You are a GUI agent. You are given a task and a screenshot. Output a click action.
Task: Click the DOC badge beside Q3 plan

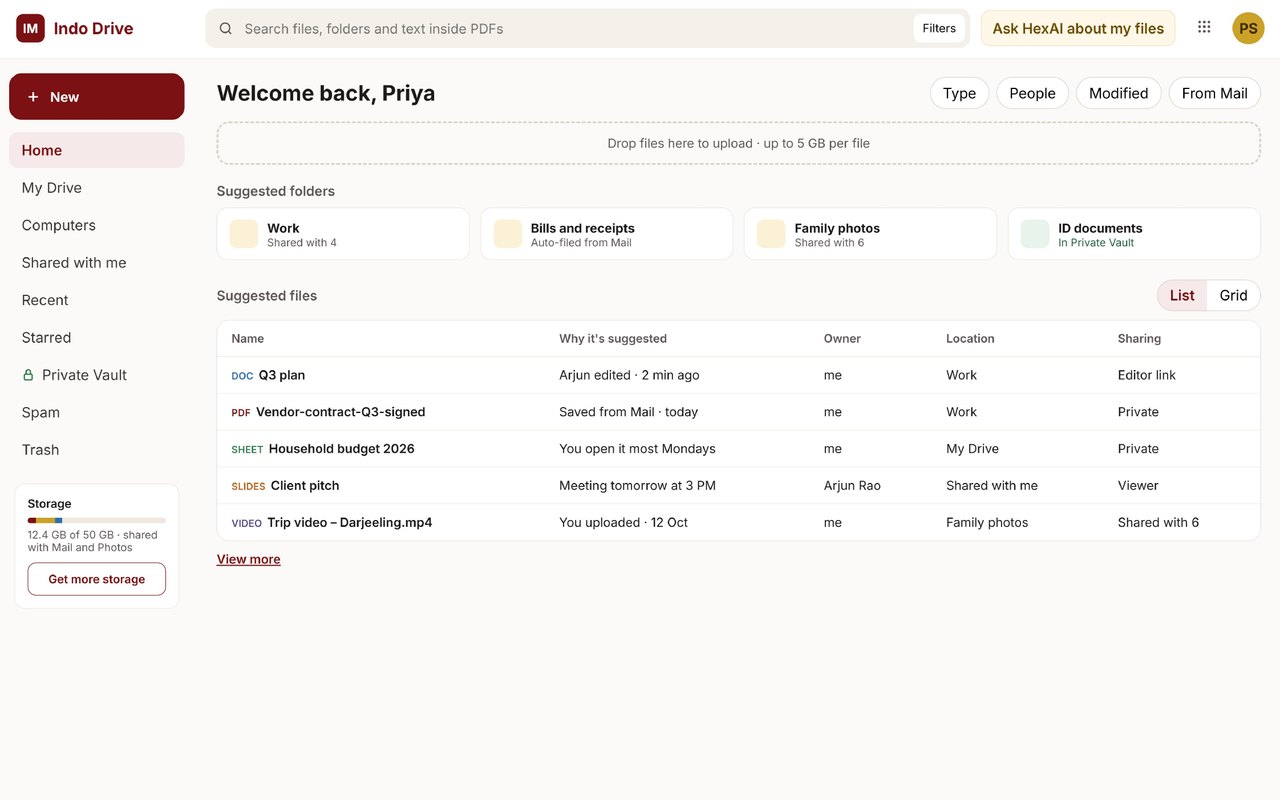(242, 376)
